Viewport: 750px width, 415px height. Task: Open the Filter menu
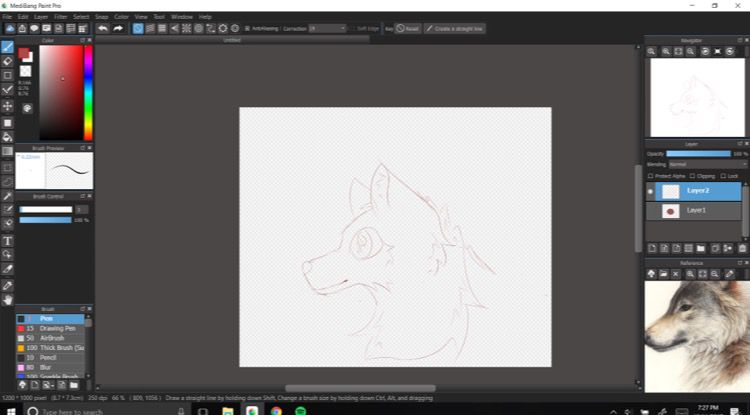pos(60,17)
